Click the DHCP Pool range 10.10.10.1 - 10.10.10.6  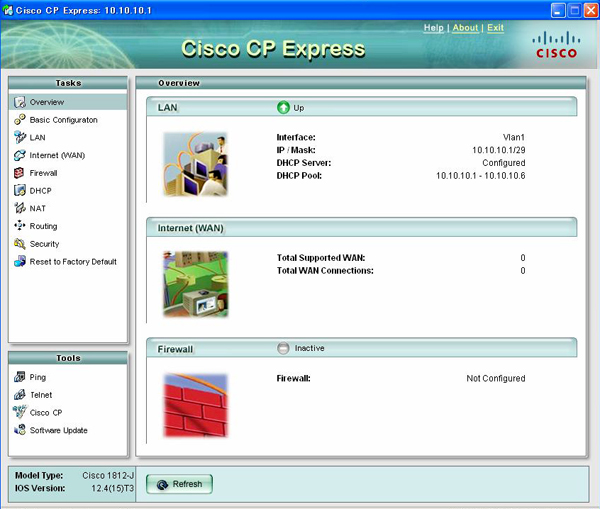coord(481,176)
